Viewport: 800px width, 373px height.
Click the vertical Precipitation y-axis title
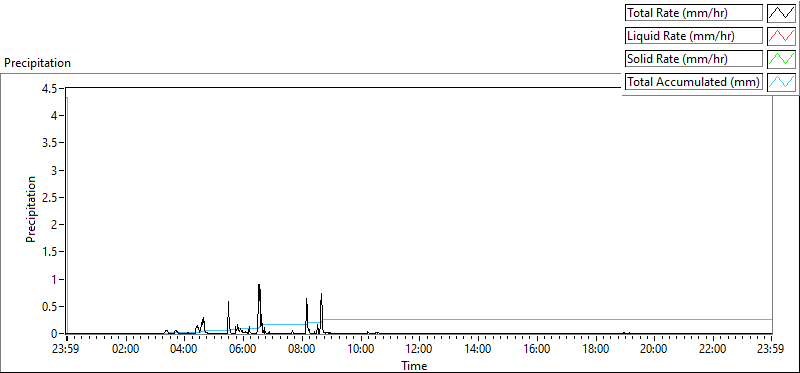[31, 210]
